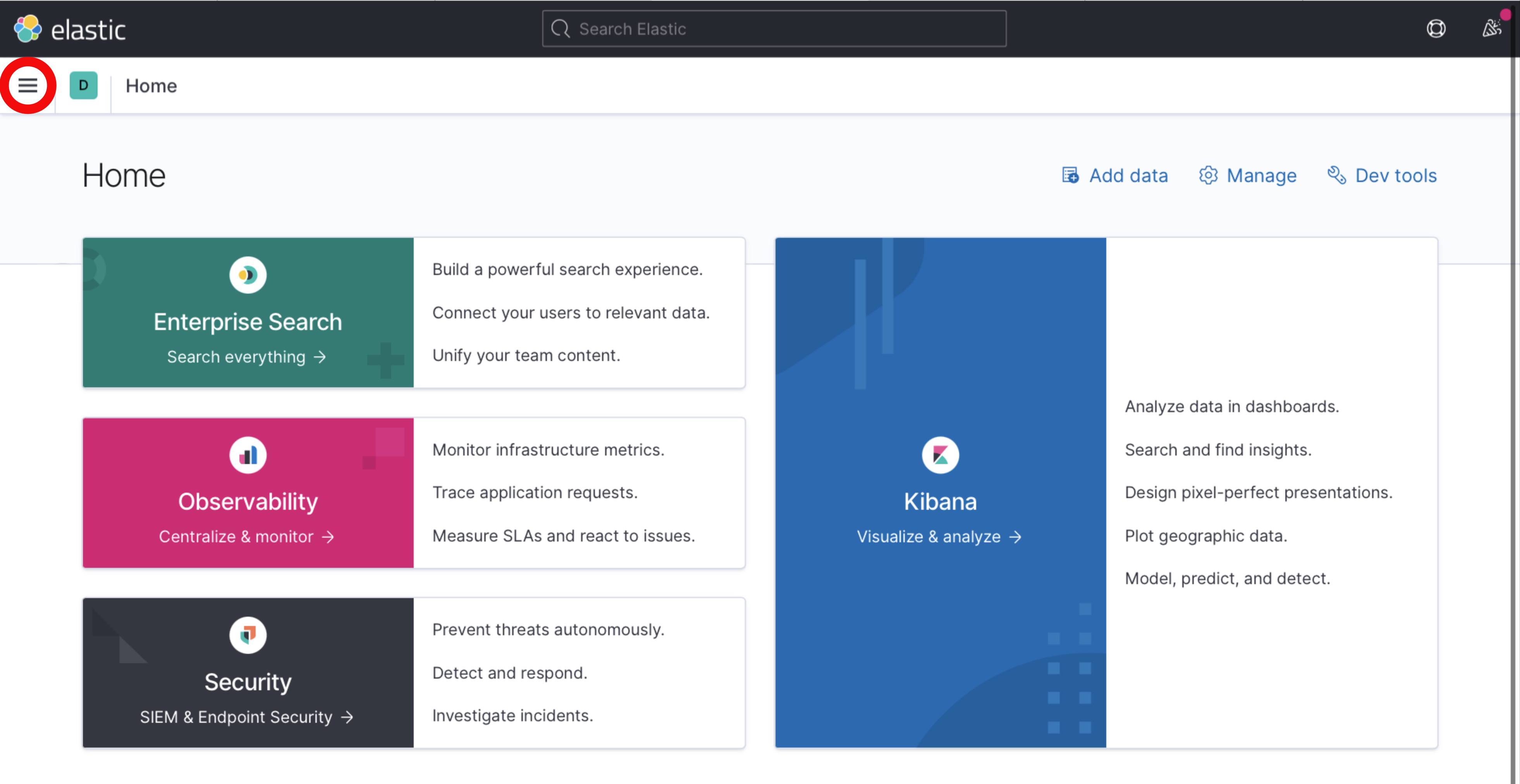Click the Security solution icon

247,634
